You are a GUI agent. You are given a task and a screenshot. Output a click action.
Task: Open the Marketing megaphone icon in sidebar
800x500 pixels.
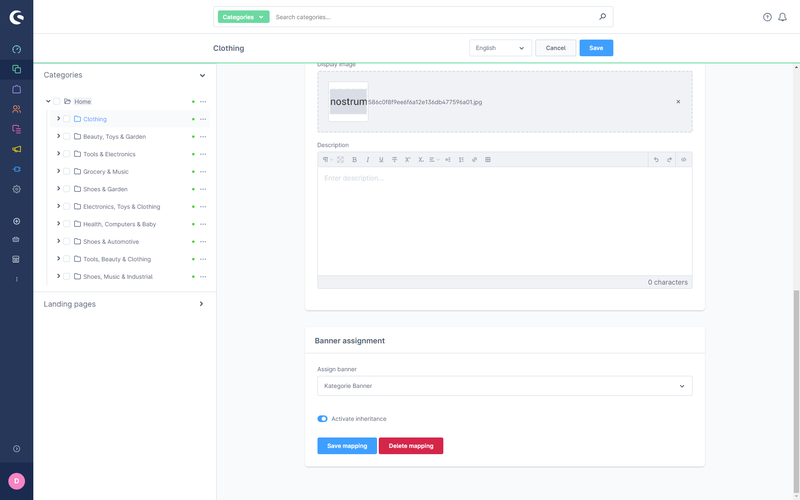(x=16, y=149)
